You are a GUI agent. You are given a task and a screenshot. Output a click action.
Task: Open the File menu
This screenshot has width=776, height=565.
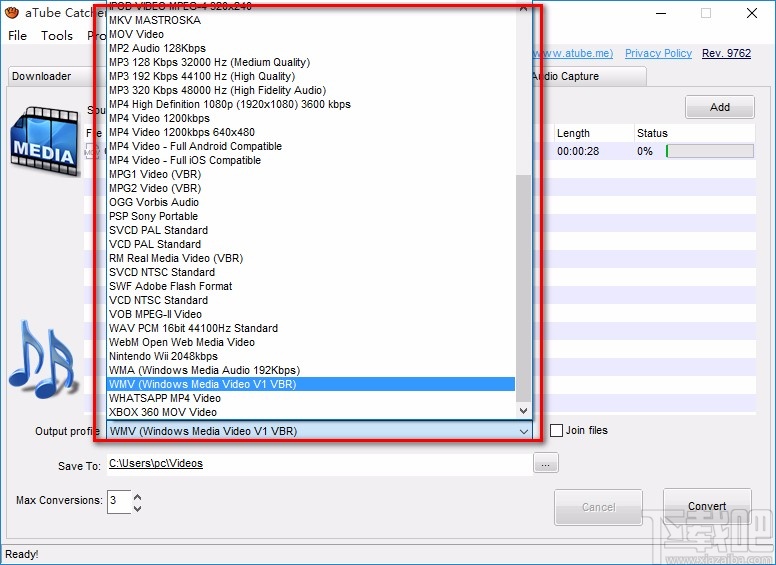[17, 36]
